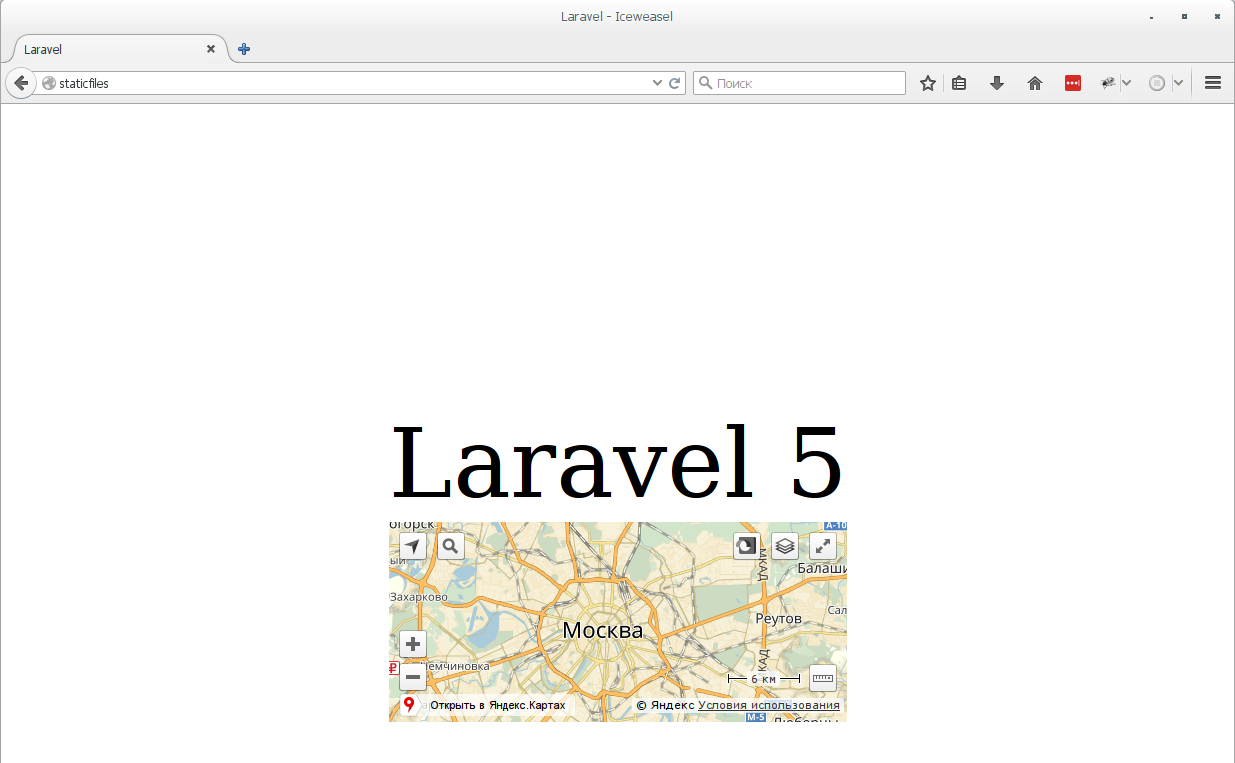Focus the address bar showing staticfiles
The height and width of the screenshot is (763, 1235).
(345, 84)
